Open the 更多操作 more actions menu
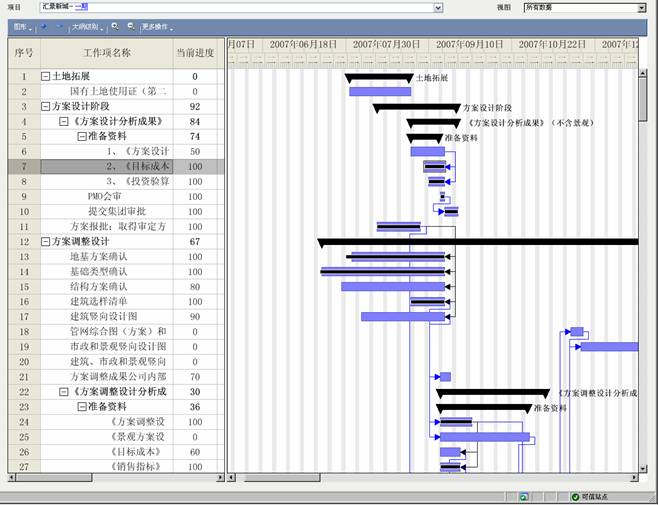Screen dimensions: 658x505 [155, 26]
